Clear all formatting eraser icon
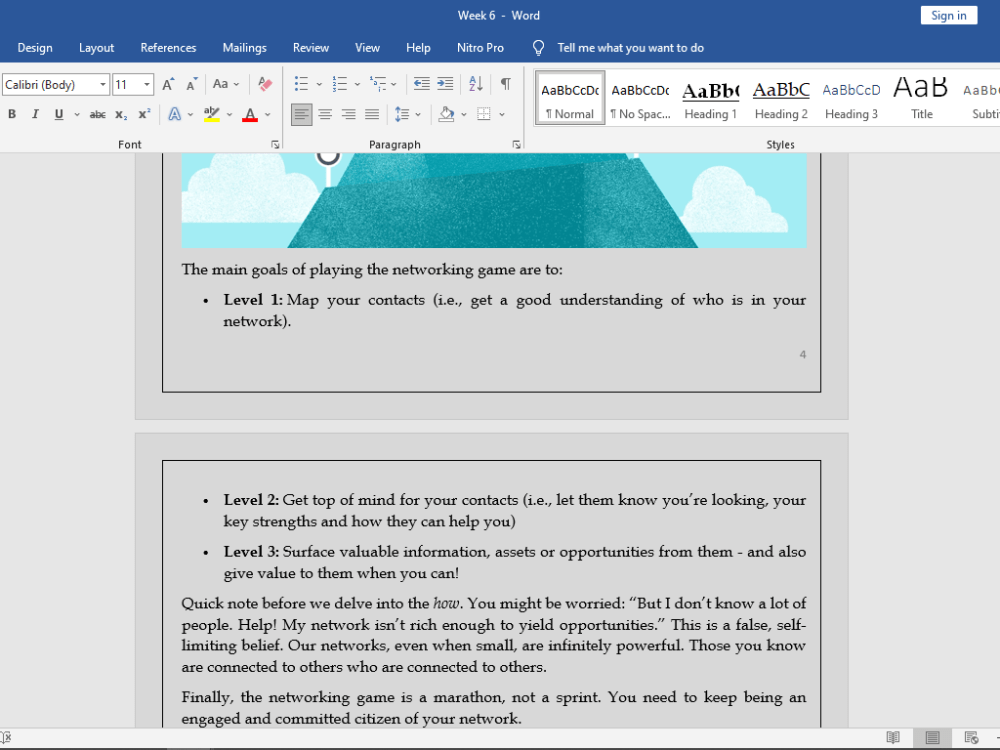 coord(265,84)
